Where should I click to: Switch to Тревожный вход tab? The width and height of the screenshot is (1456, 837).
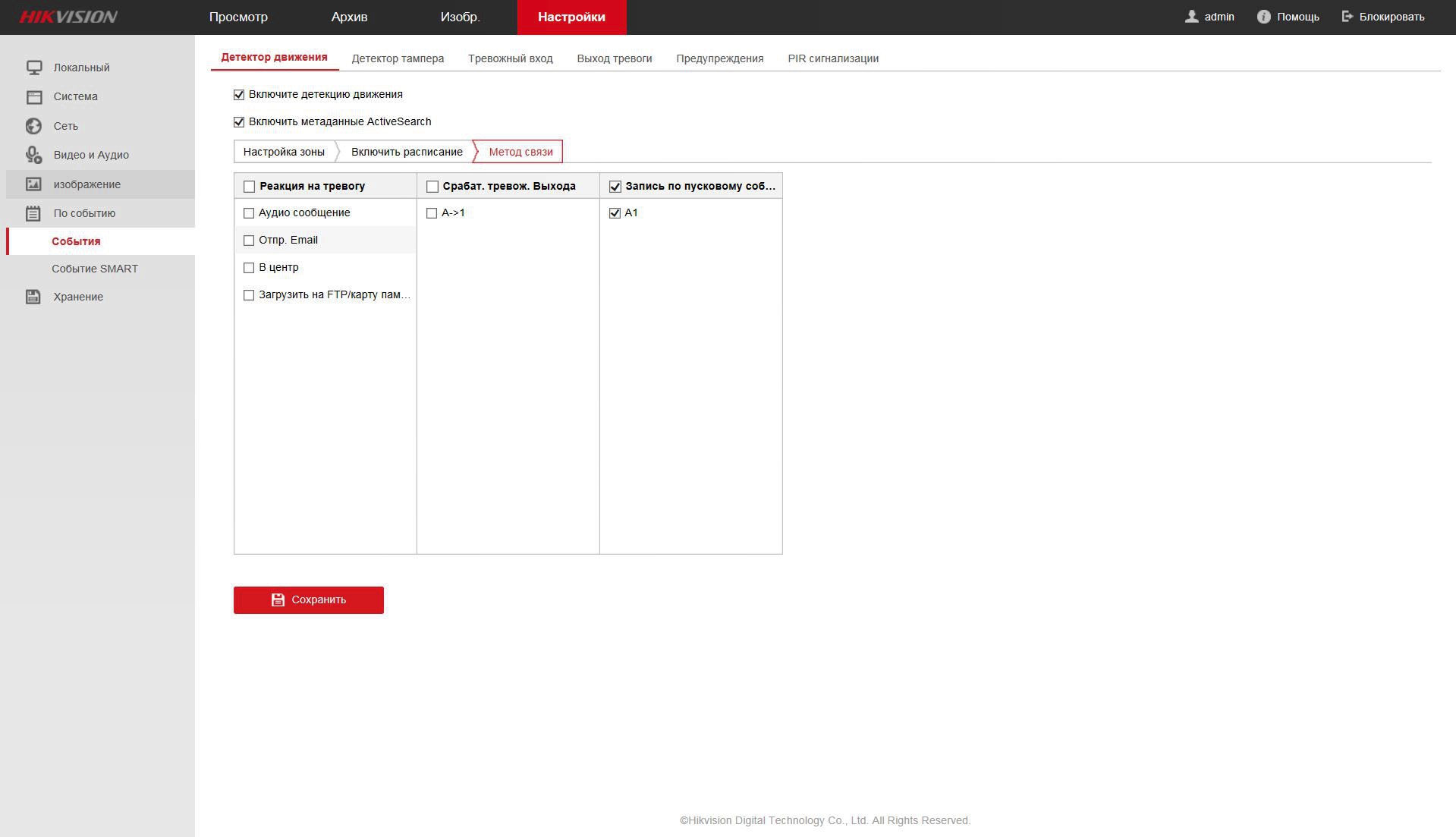[x=510, y=58]
